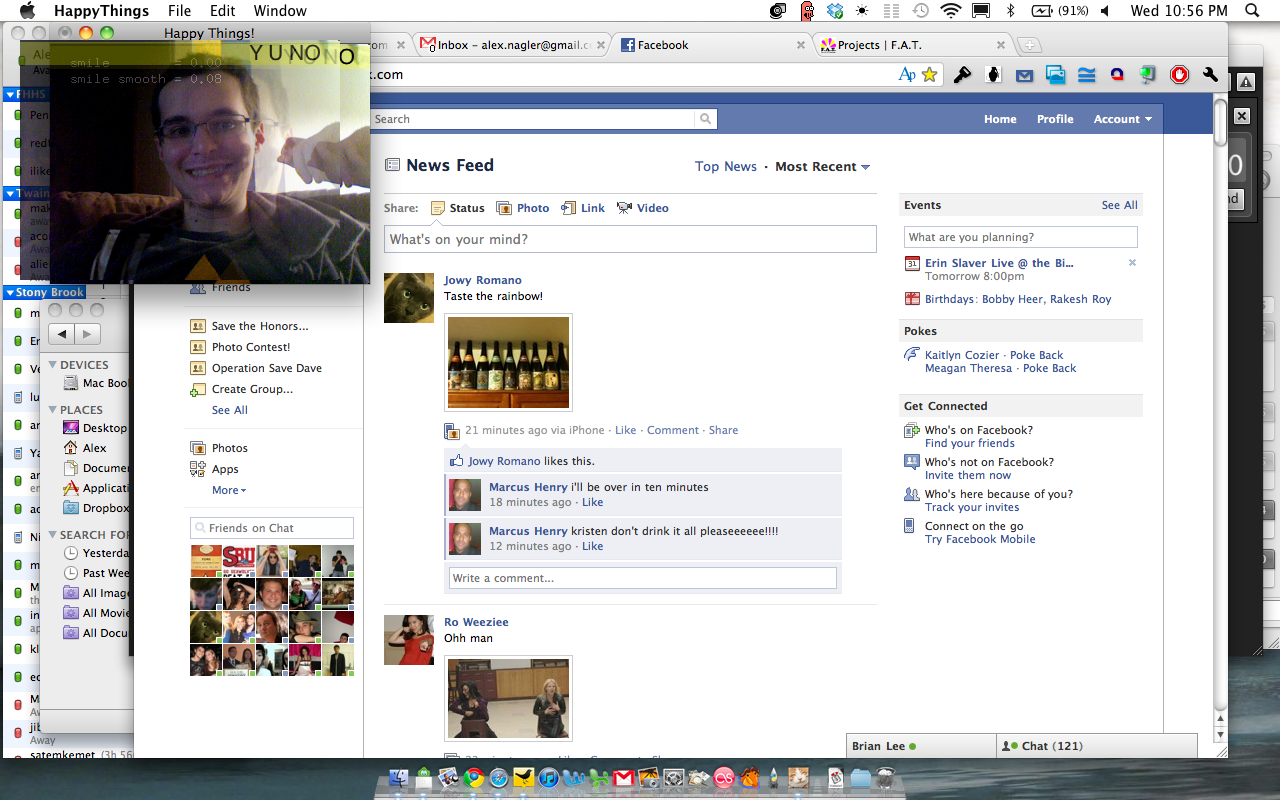This screenshot has width=1280, height=800.
Task: Click Find your friends link
Action: click(x=969, y=443)
